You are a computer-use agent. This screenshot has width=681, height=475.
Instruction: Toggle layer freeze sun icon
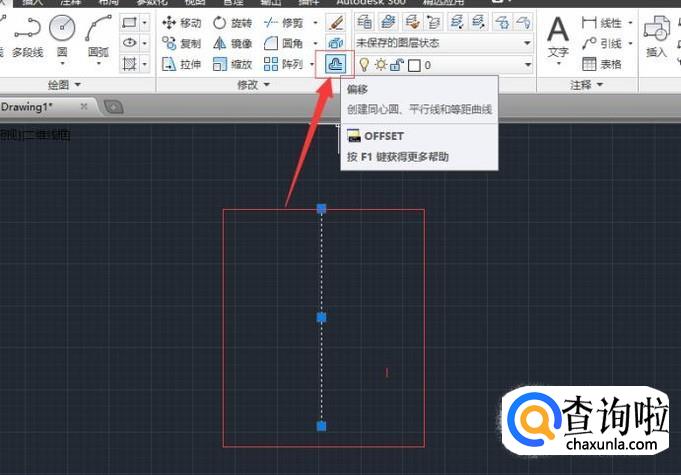[380, 65]
